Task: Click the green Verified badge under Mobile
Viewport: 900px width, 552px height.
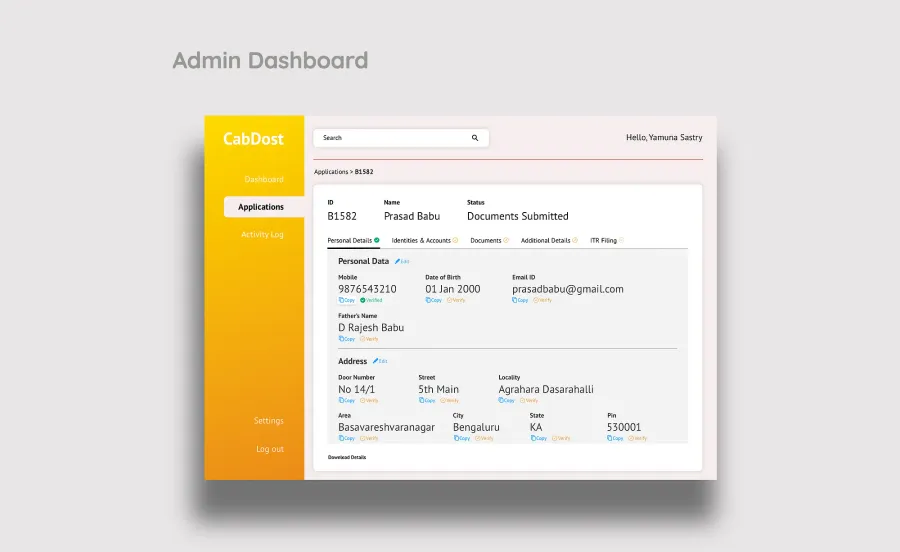Action: pyautogui.click(x=371, y=300)
